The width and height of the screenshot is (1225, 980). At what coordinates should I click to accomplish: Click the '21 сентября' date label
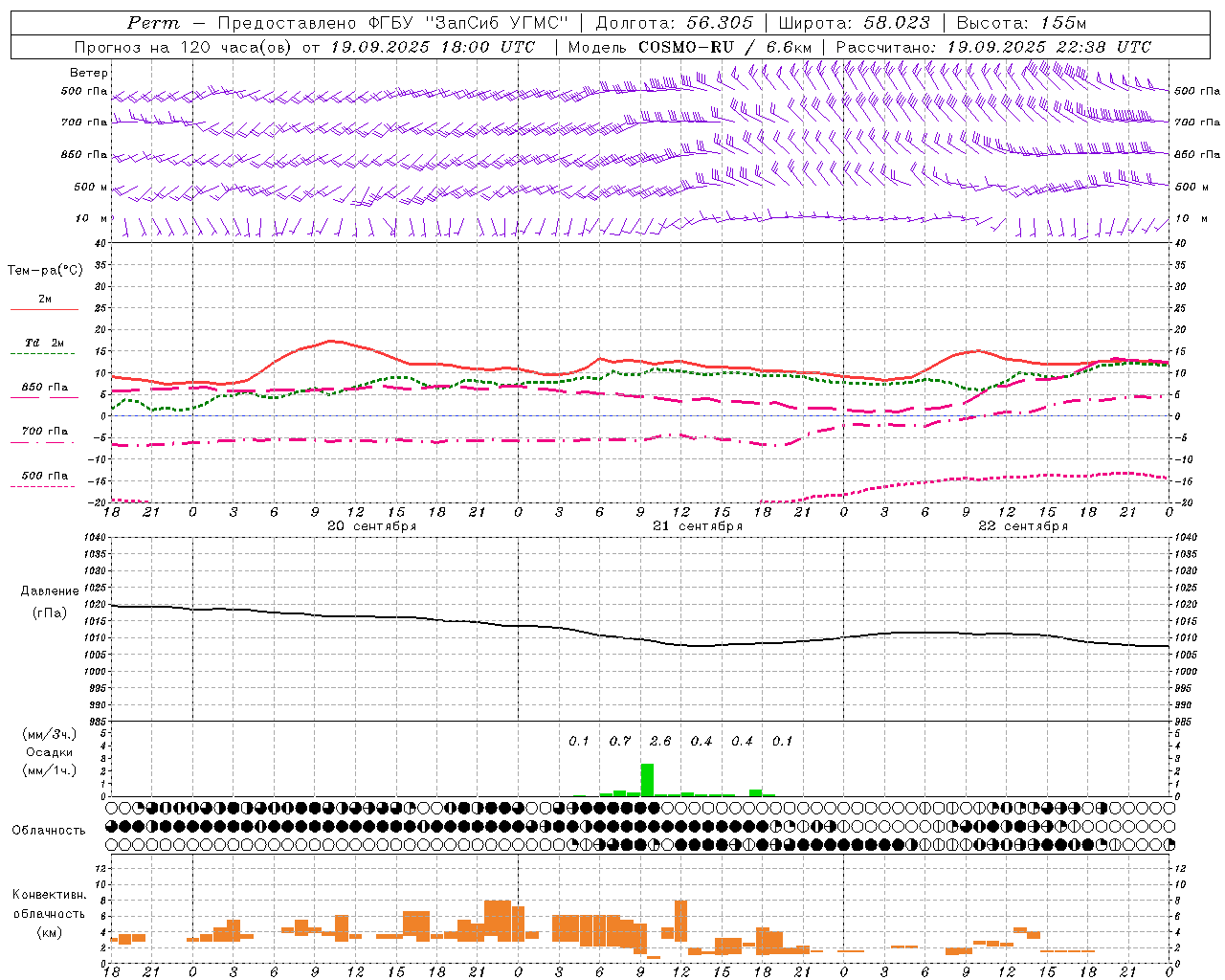pos(698,526)
